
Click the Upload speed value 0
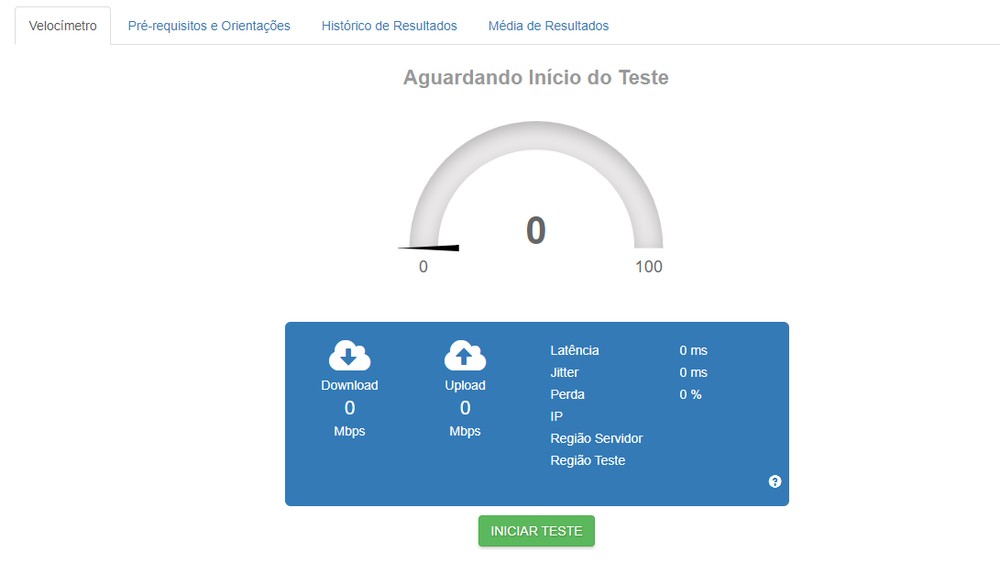(465, 408)
